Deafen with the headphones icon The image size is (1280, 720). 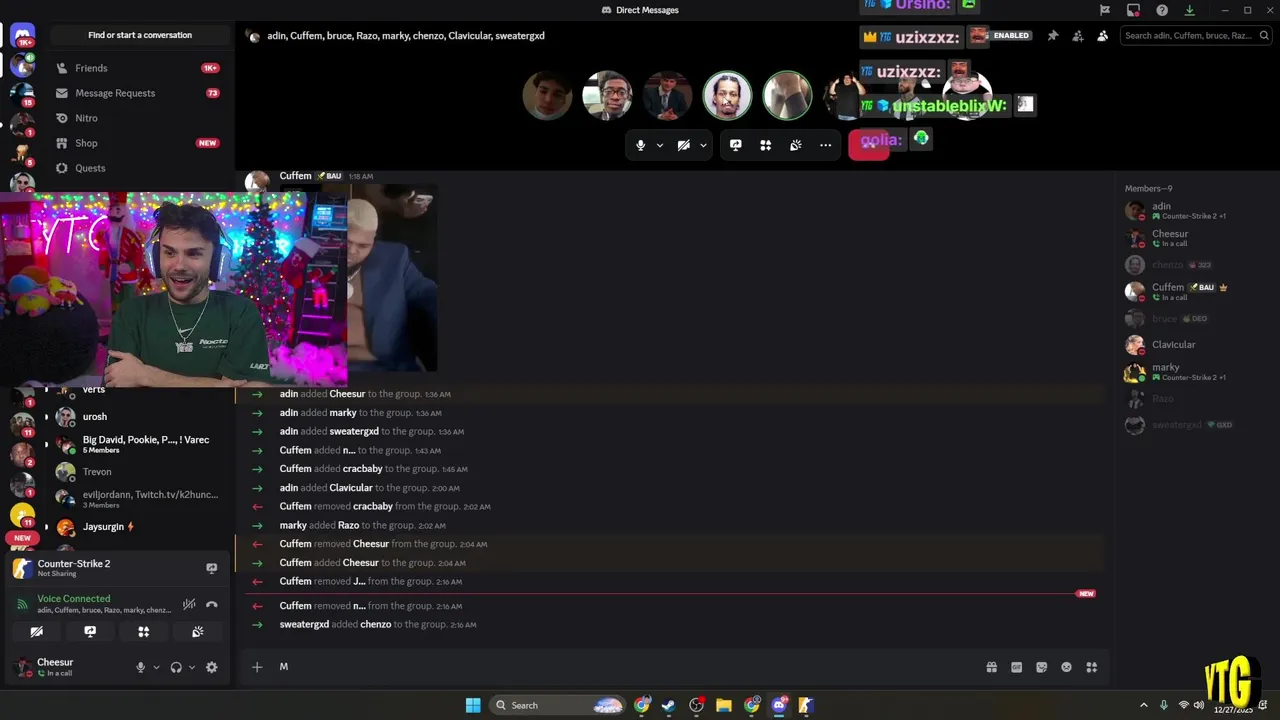(176, 667)
